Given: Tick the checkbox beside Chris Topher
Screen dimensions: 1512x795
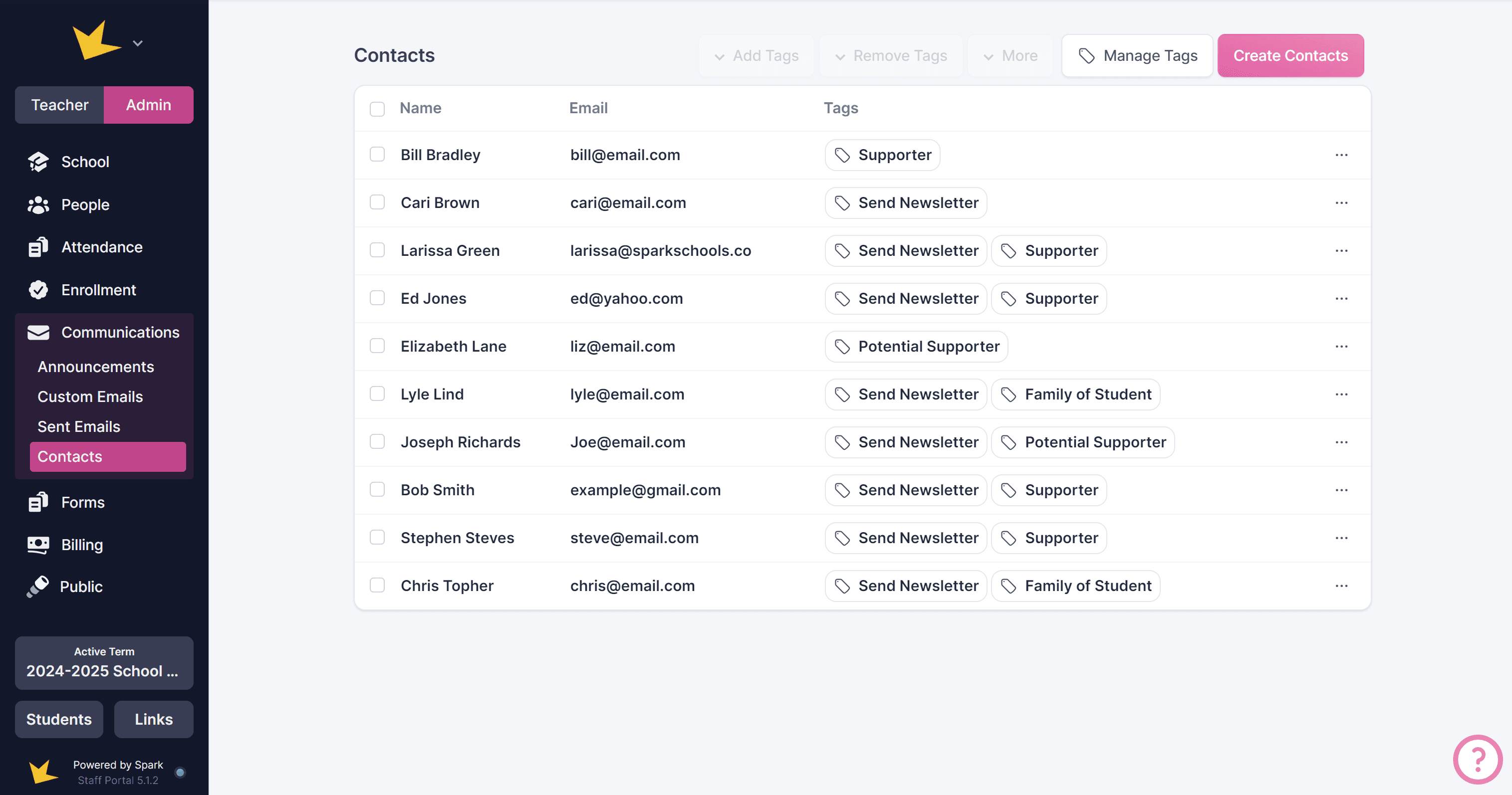Looking at the screenshot, I should click(377, 586).
